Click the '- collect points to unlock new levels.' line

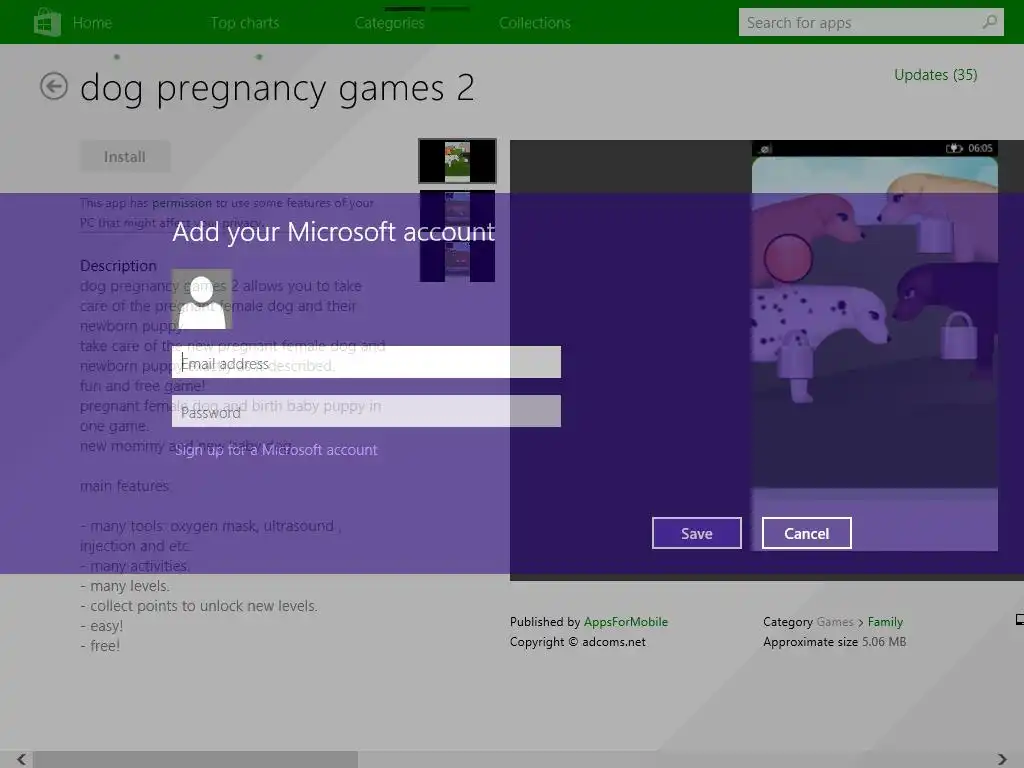point(199,606)
